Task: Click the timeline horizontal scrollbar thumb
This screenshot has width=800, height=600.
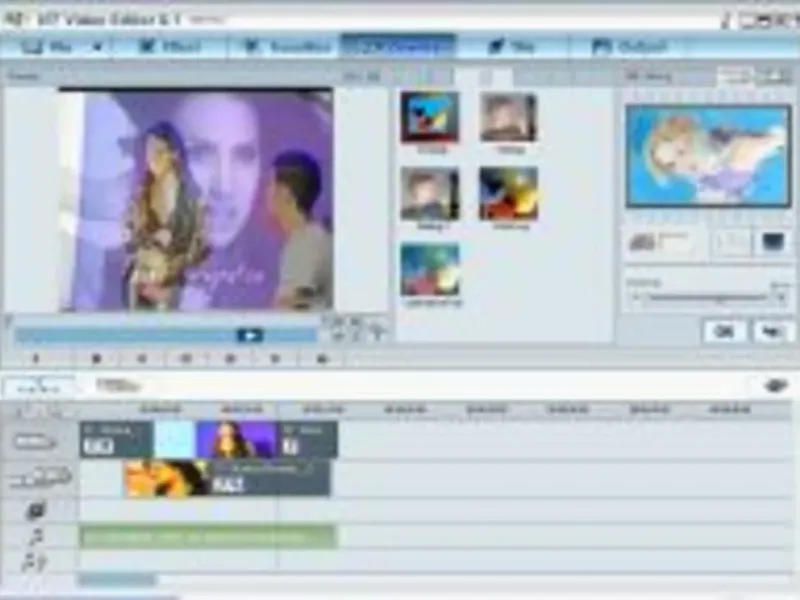Action: coord(118,580)
